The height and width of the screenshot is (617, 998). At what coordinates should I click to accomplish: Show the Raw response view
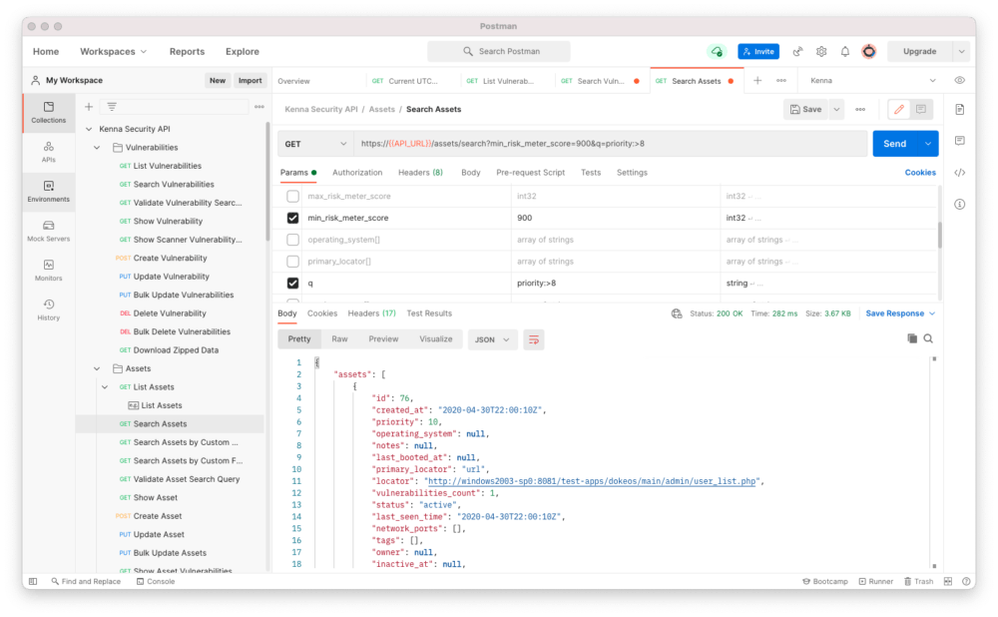point(340,339)
